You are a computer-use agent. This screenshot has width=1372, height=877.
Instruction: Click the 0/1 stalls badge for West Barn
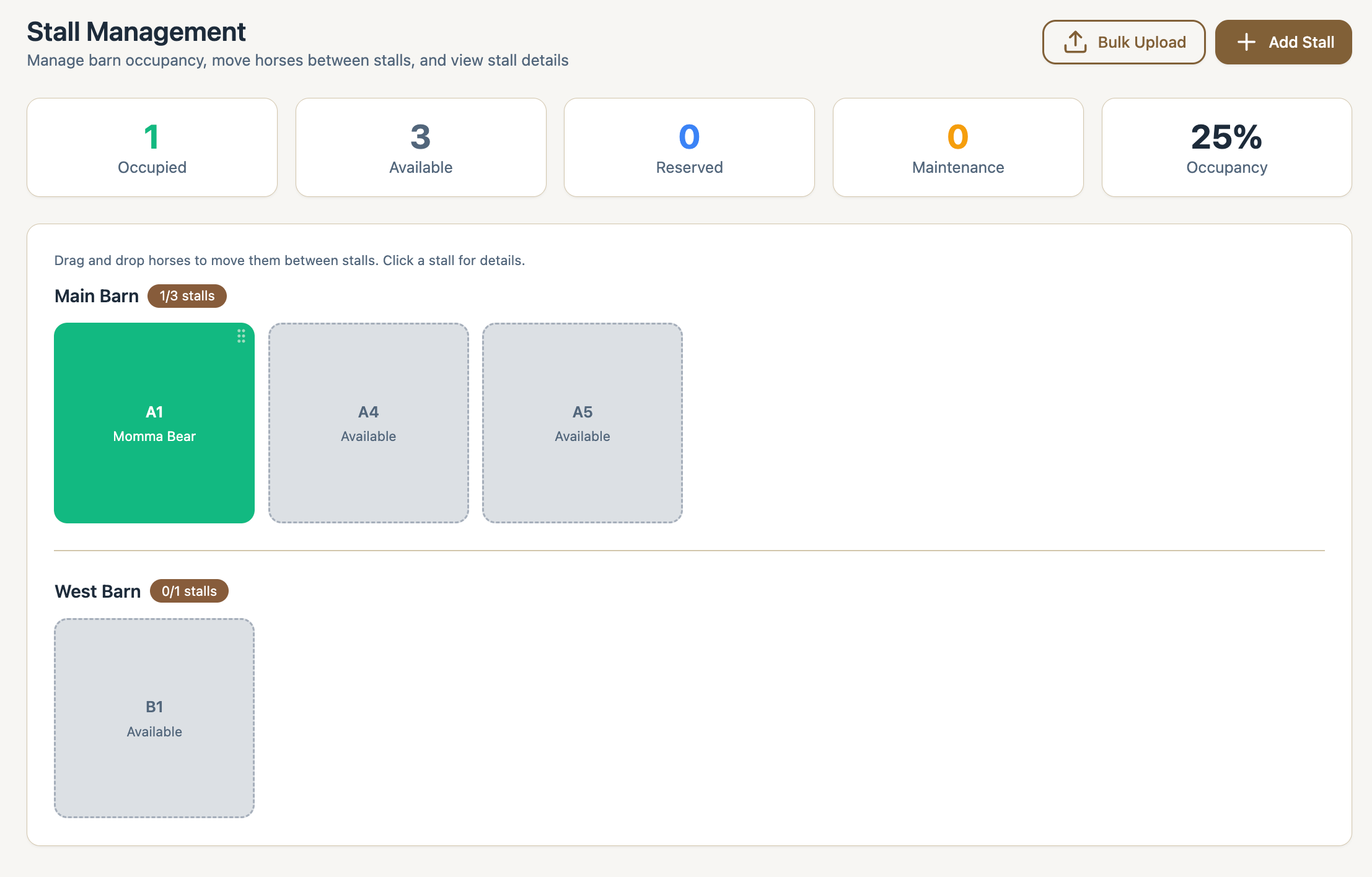pyautogui.click(x=189, y=591)
